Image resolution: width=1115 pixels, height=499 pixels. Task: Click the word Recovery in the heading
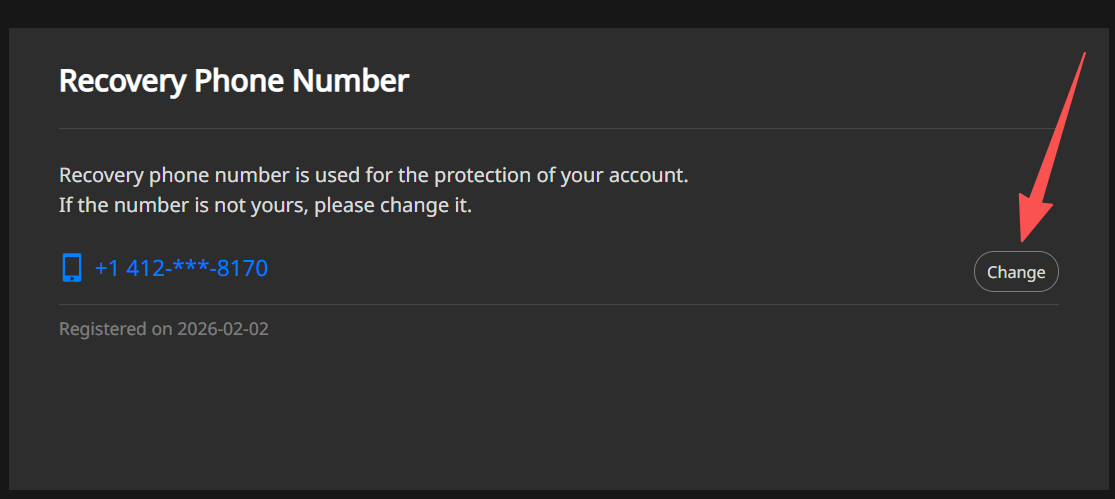coord(122,81)
